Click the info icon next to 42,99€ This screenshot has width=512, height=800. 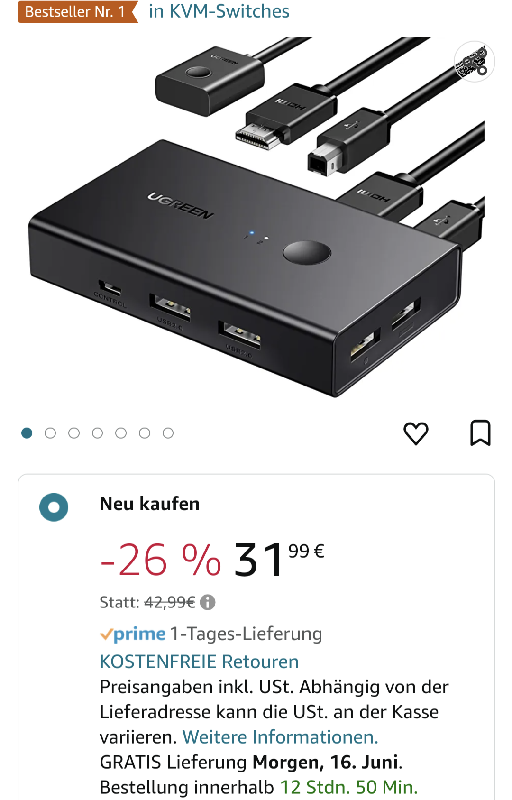(208, 603)
